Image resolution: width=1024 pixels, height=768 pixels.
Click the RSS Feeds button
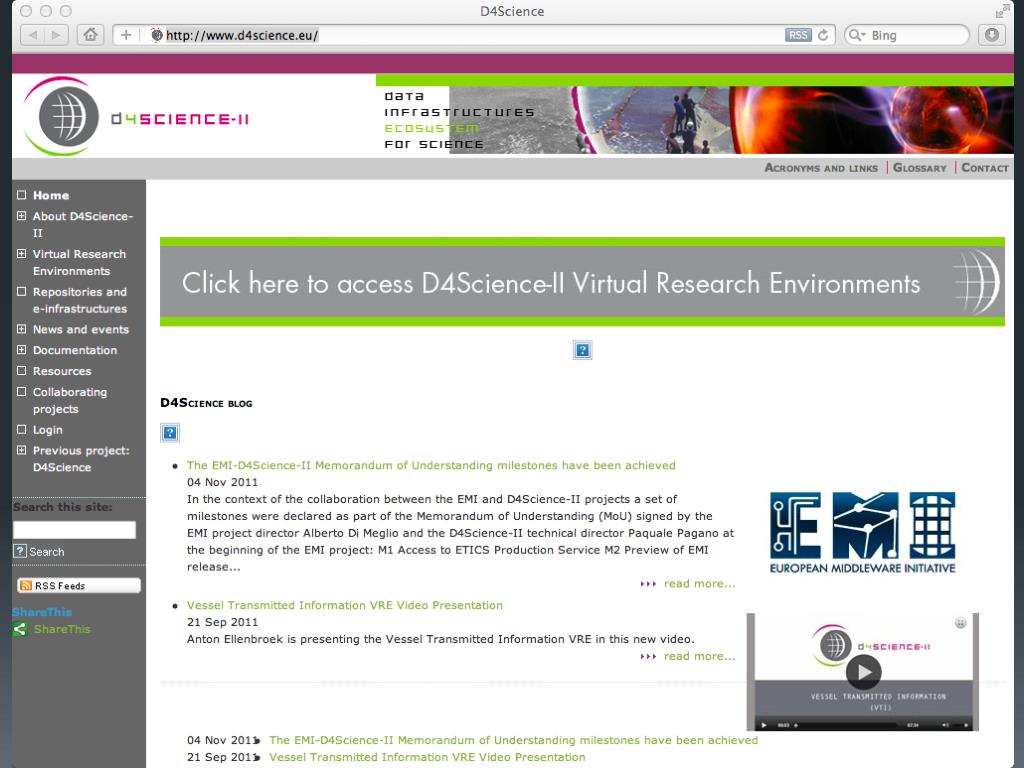pos(78,585)
